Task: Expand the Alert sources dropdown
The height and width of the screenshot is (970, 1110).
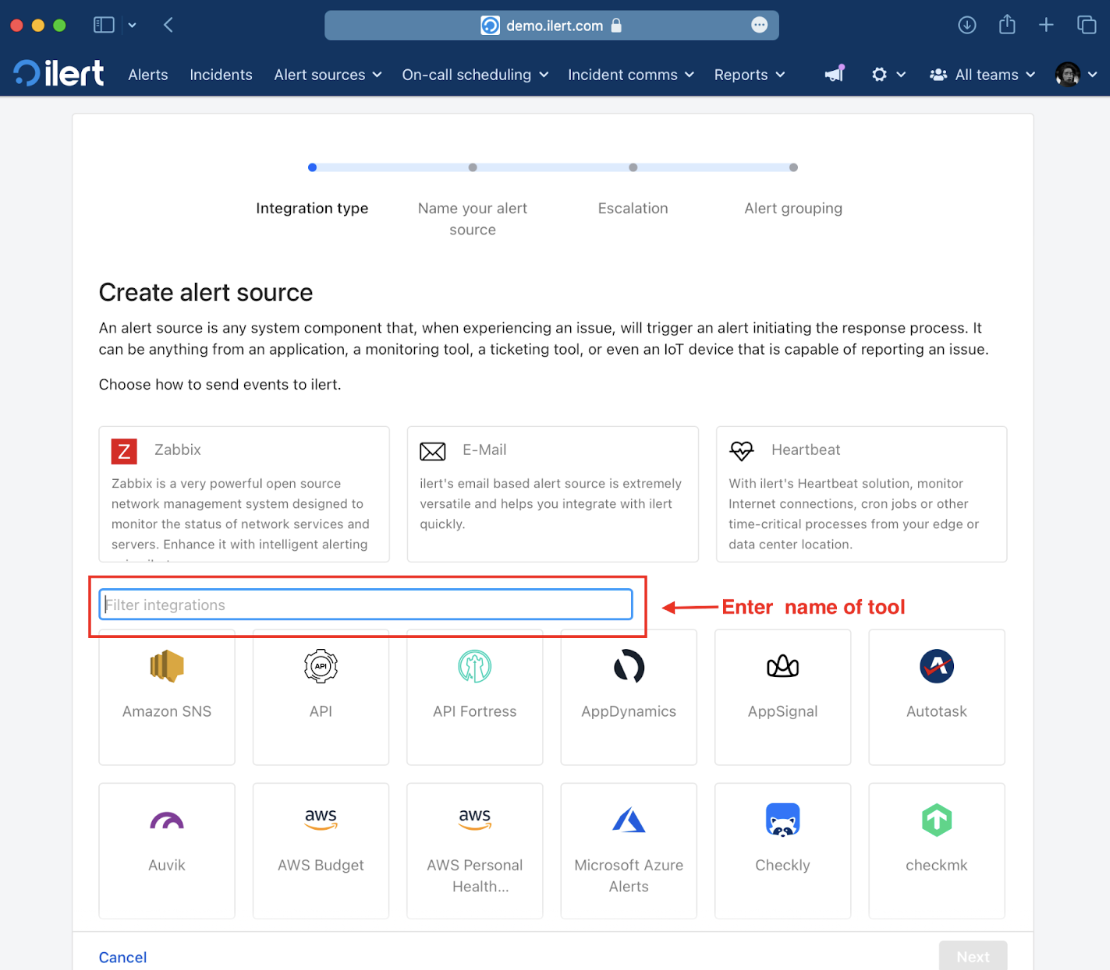Action: pos(328,74)
